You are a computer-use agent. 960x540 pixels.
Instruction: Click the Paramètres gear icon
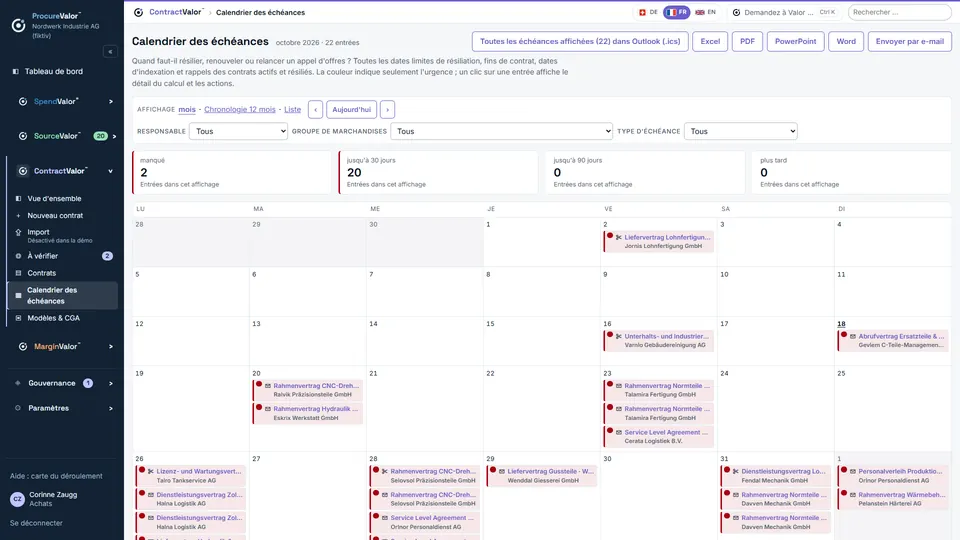click(18, 408)
